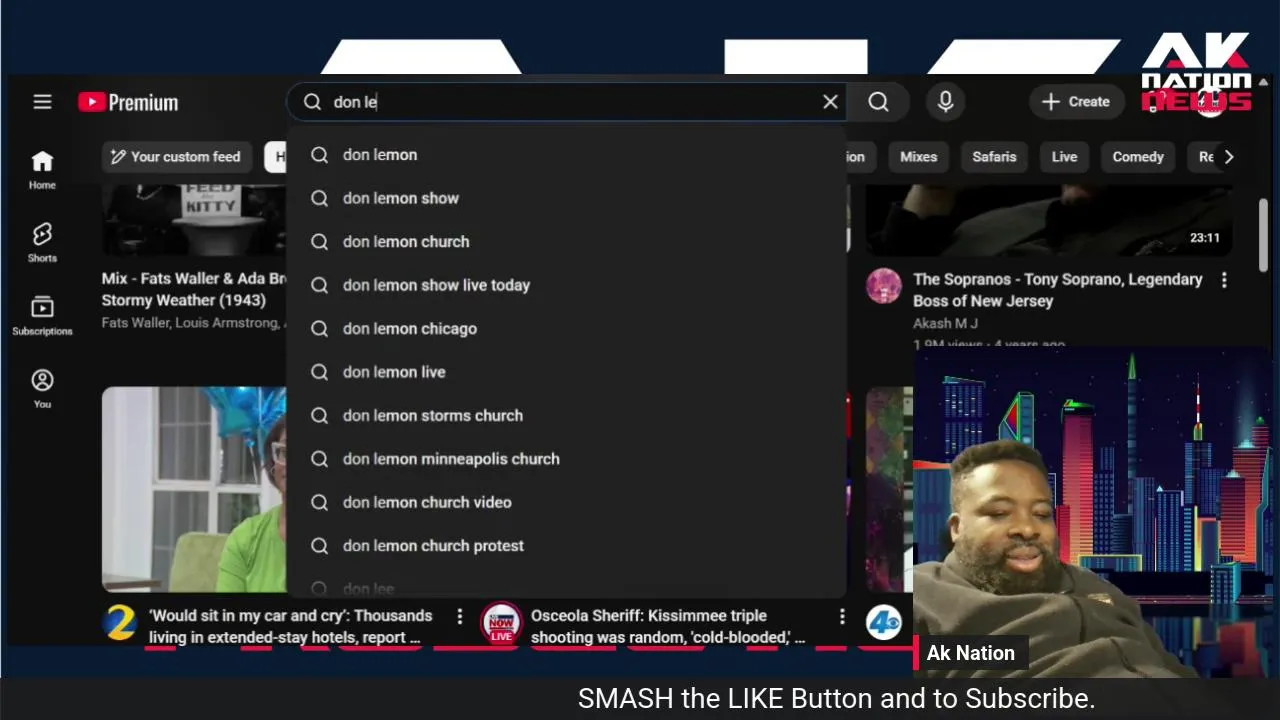Choose the 'don lemon' suggestion

click(x=566, y=155)
